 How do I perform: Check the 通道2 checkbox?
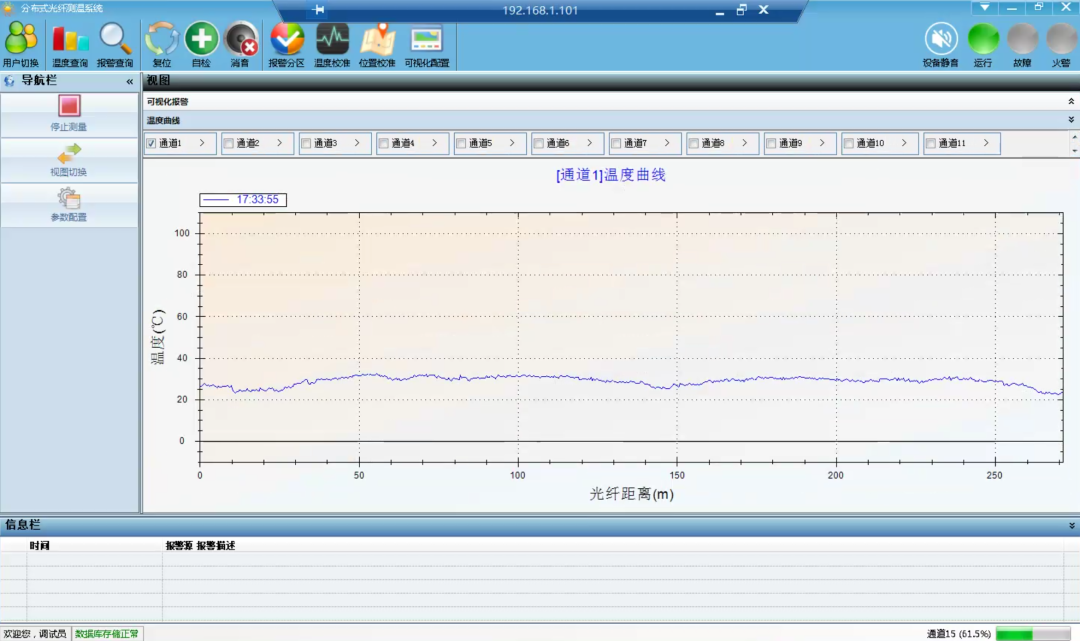pyautogui.click(x=229, y=143)
